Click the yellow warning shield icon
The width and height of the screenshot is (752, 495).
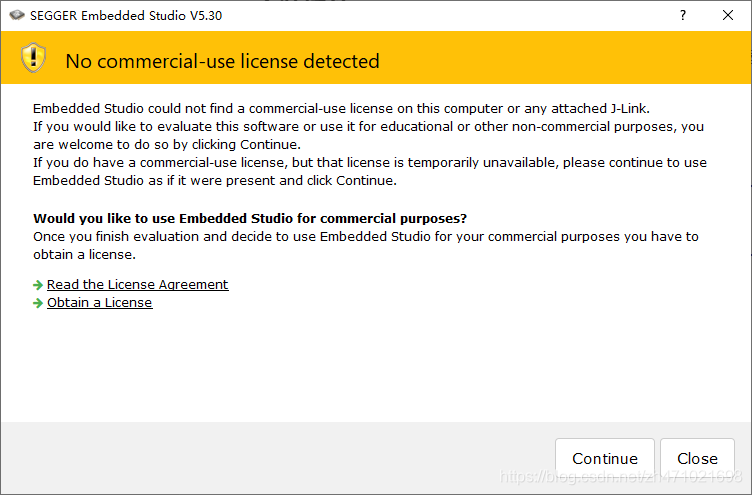pos(33,58)
